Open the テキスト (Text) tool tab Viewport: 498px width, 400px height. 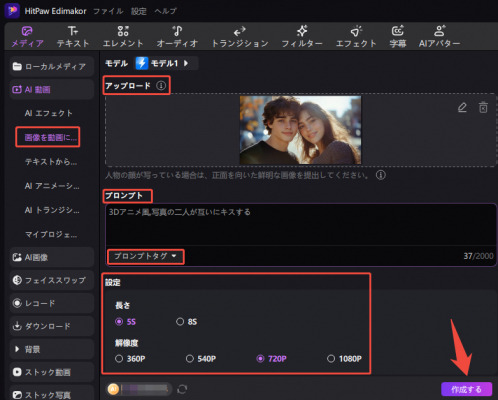[73, 36]
